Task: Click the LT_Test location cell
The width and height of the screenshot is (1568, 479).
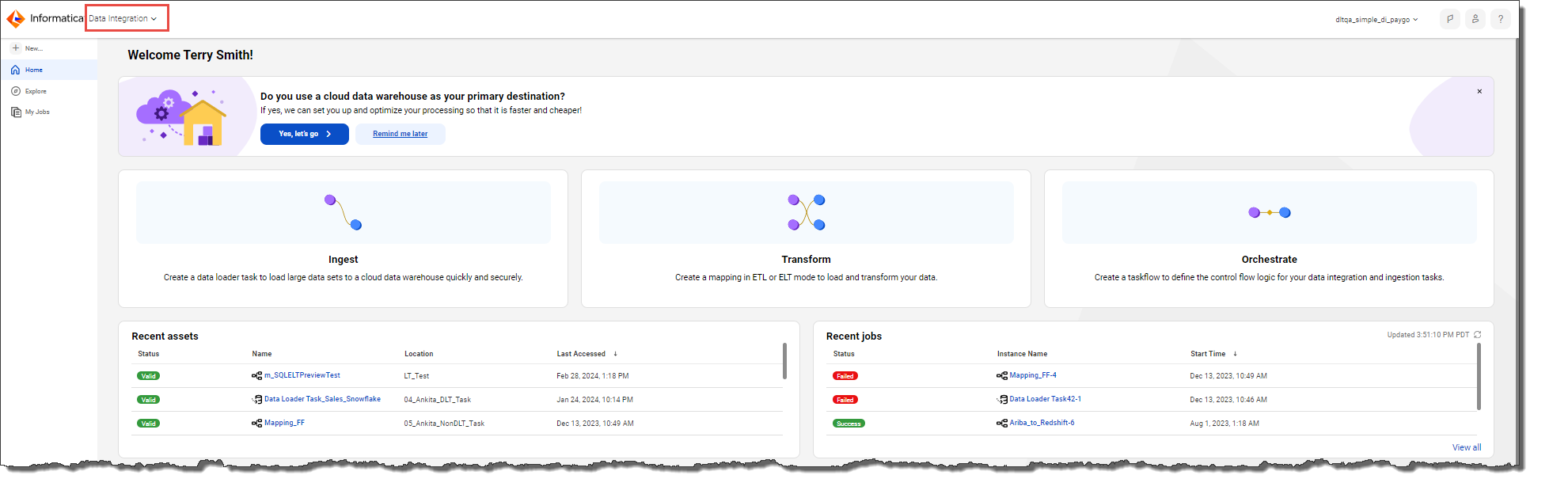Action: point(416,376)
